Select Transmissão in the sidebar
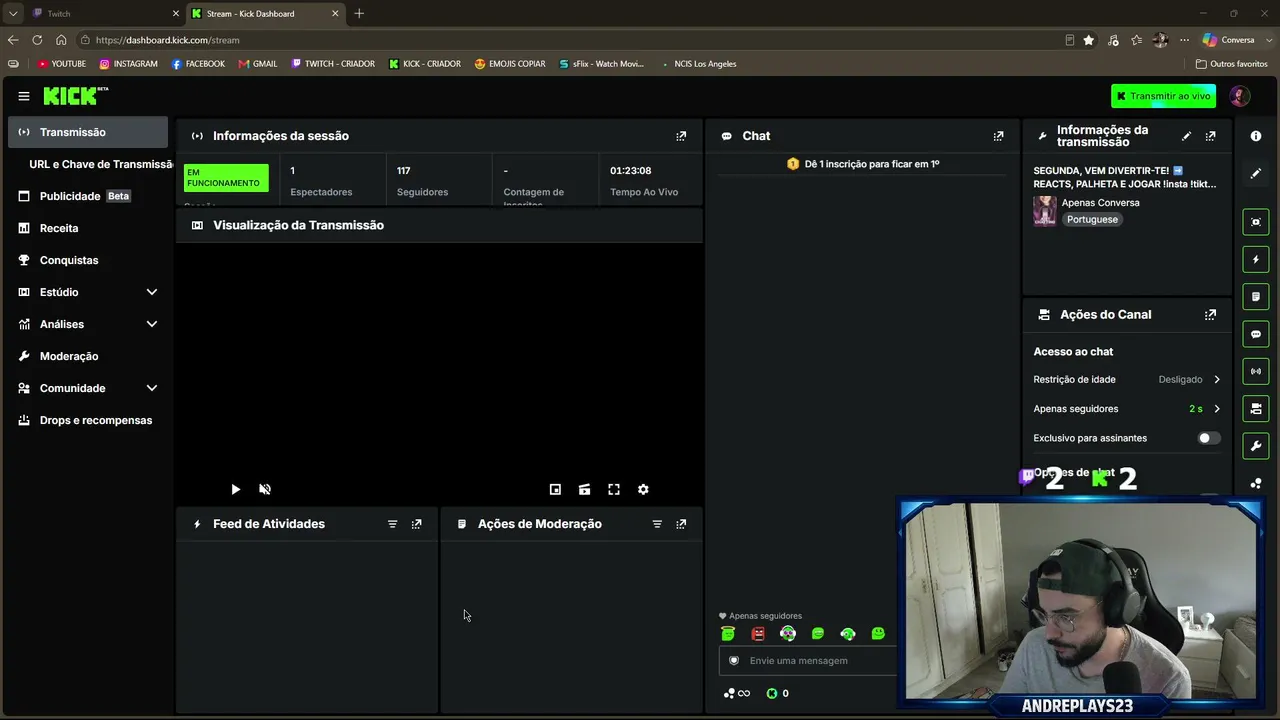Screen dimensions: 1280x720 [88, 132]
